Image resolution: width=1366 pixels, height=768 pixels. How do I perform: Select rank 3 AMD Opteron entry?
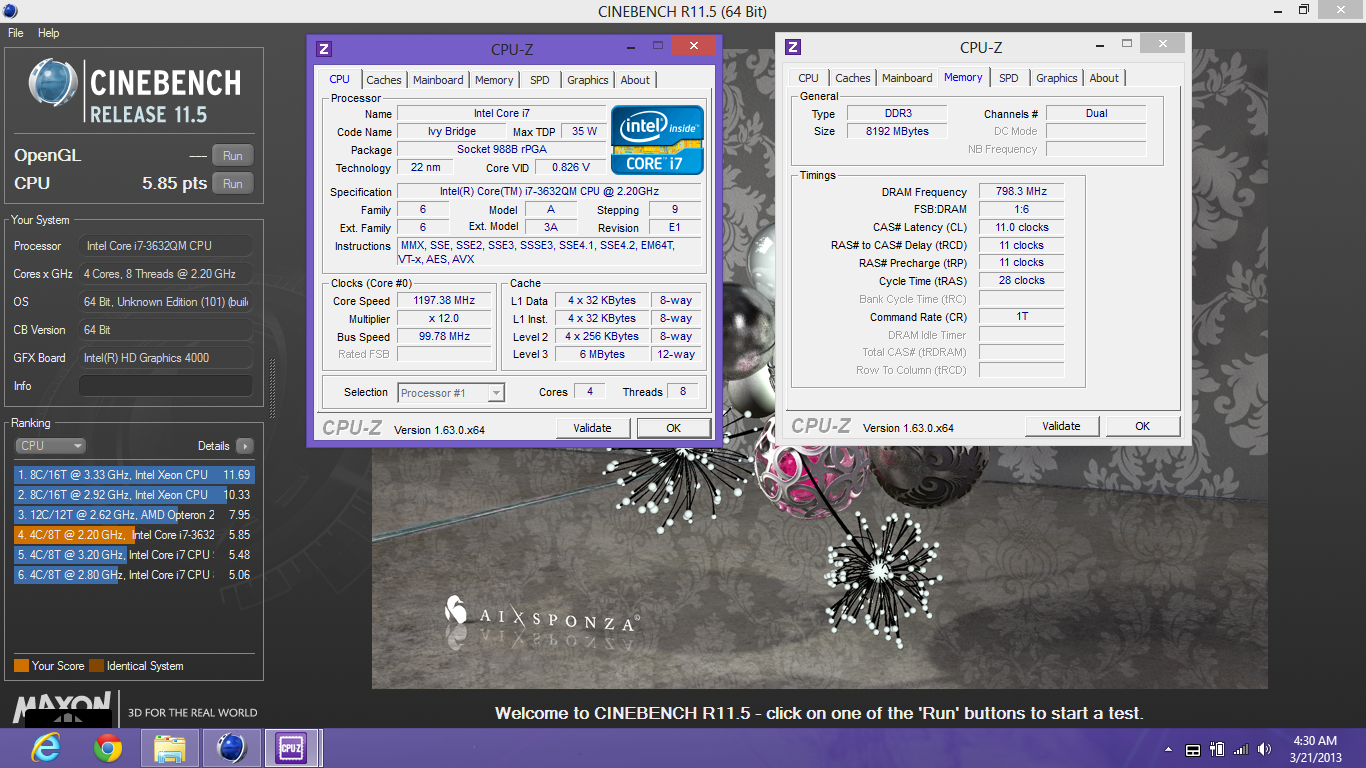click(135, 515)
